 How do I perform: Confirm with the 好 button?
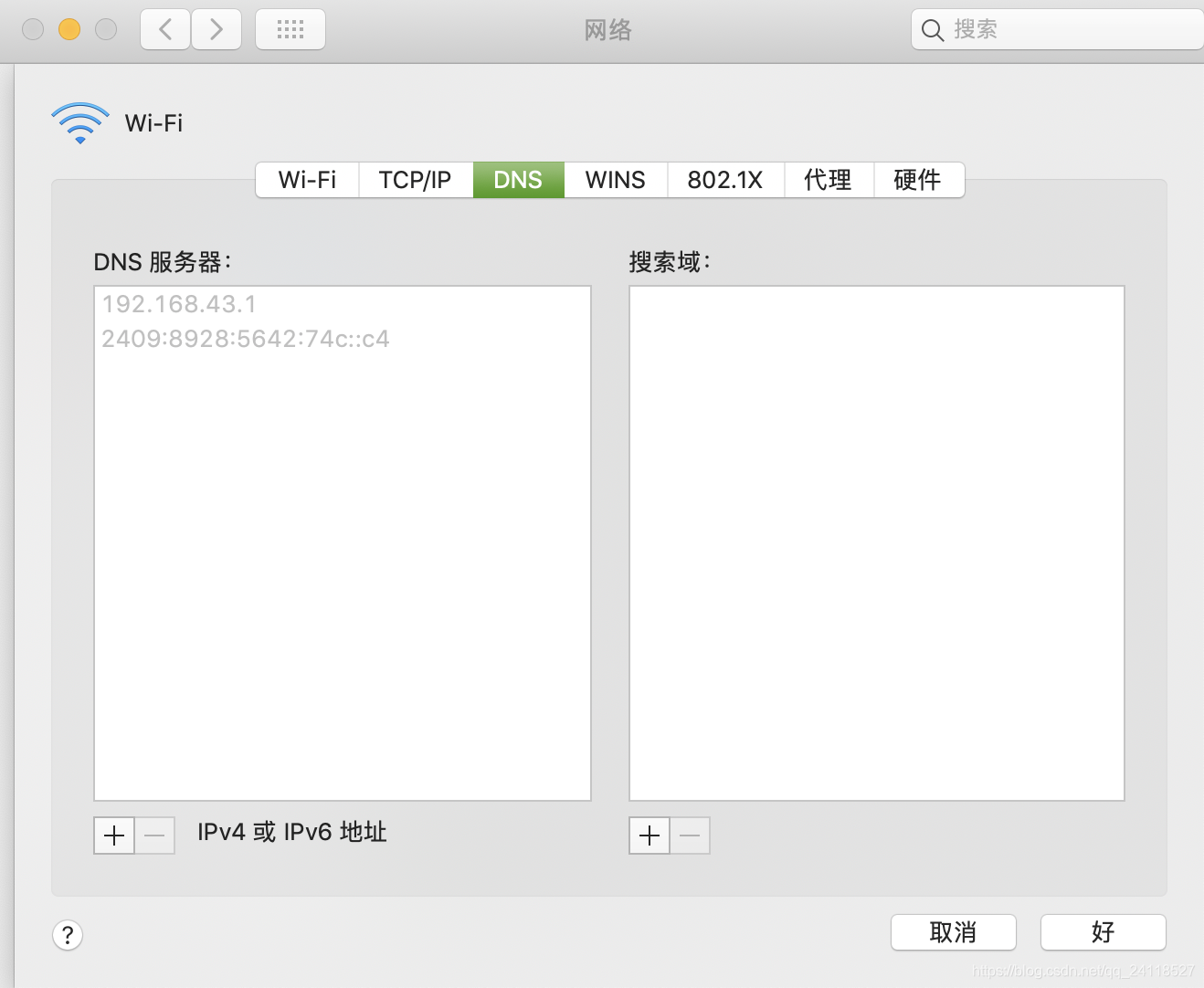point(1104,932)
